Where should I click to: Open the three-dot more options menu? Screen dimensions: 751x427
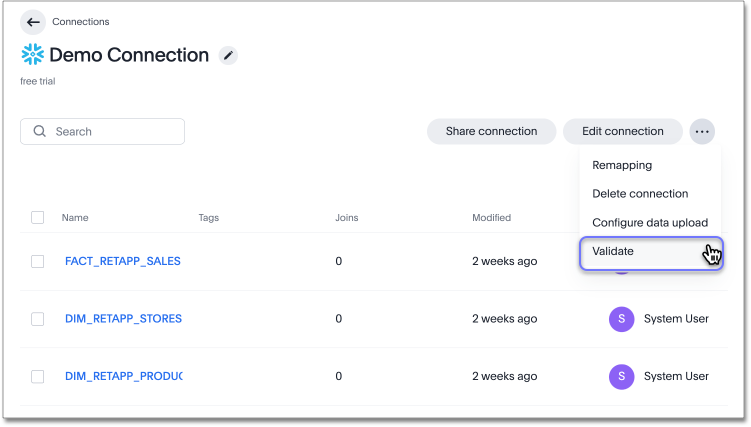point(702,131)
